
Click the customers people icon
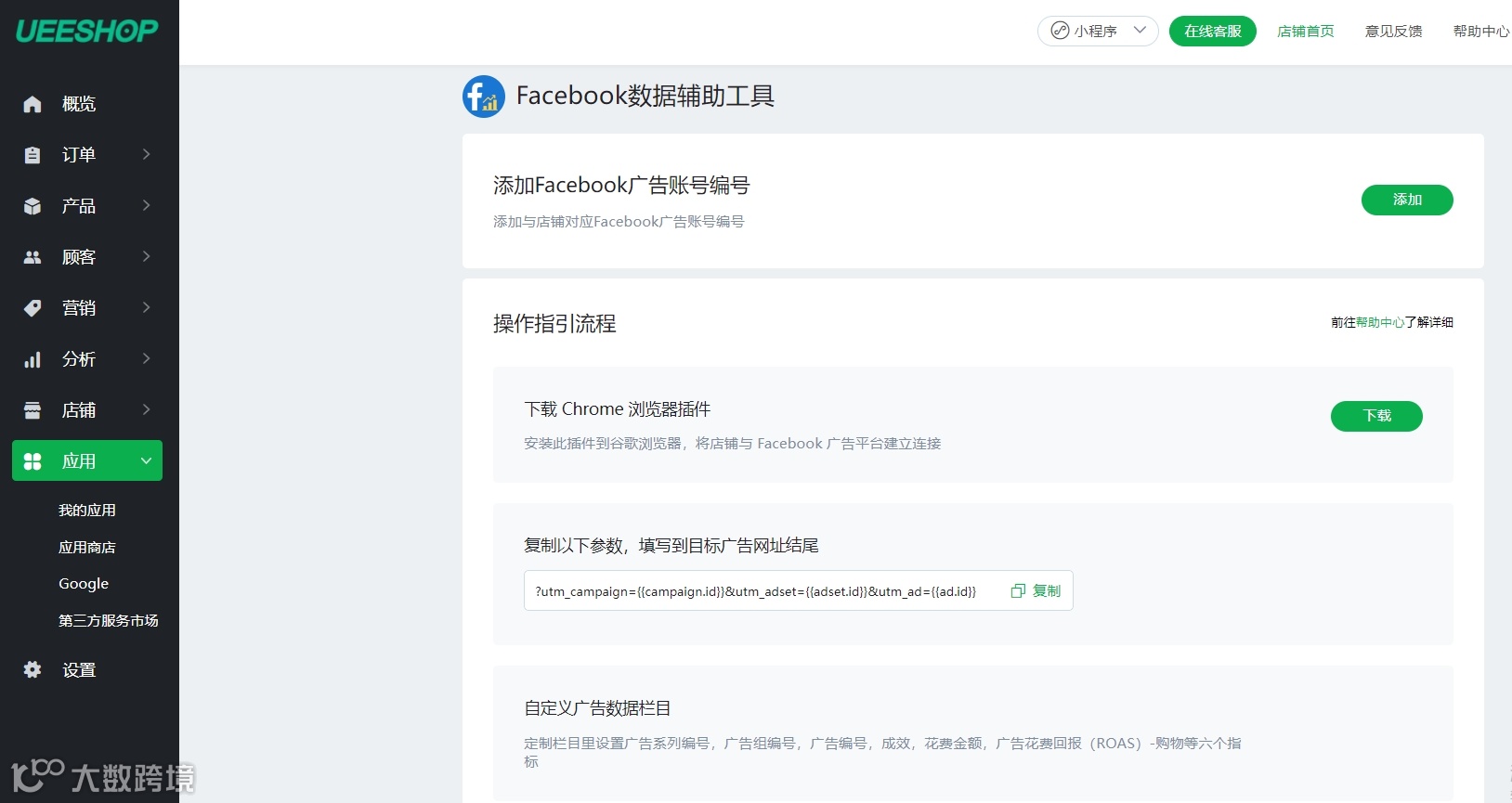(33, 257)
